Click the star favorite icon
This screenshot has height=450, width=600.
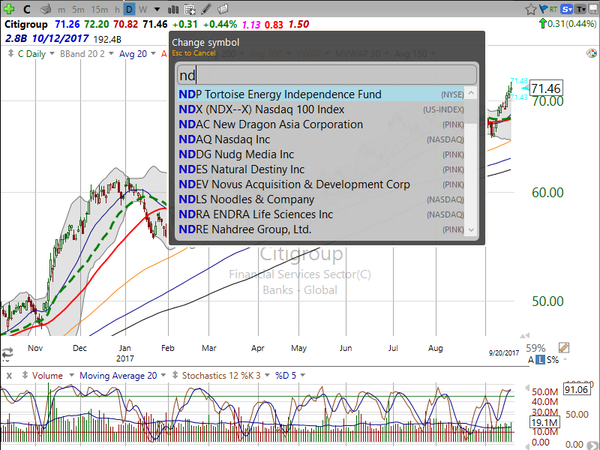point(531,9)
